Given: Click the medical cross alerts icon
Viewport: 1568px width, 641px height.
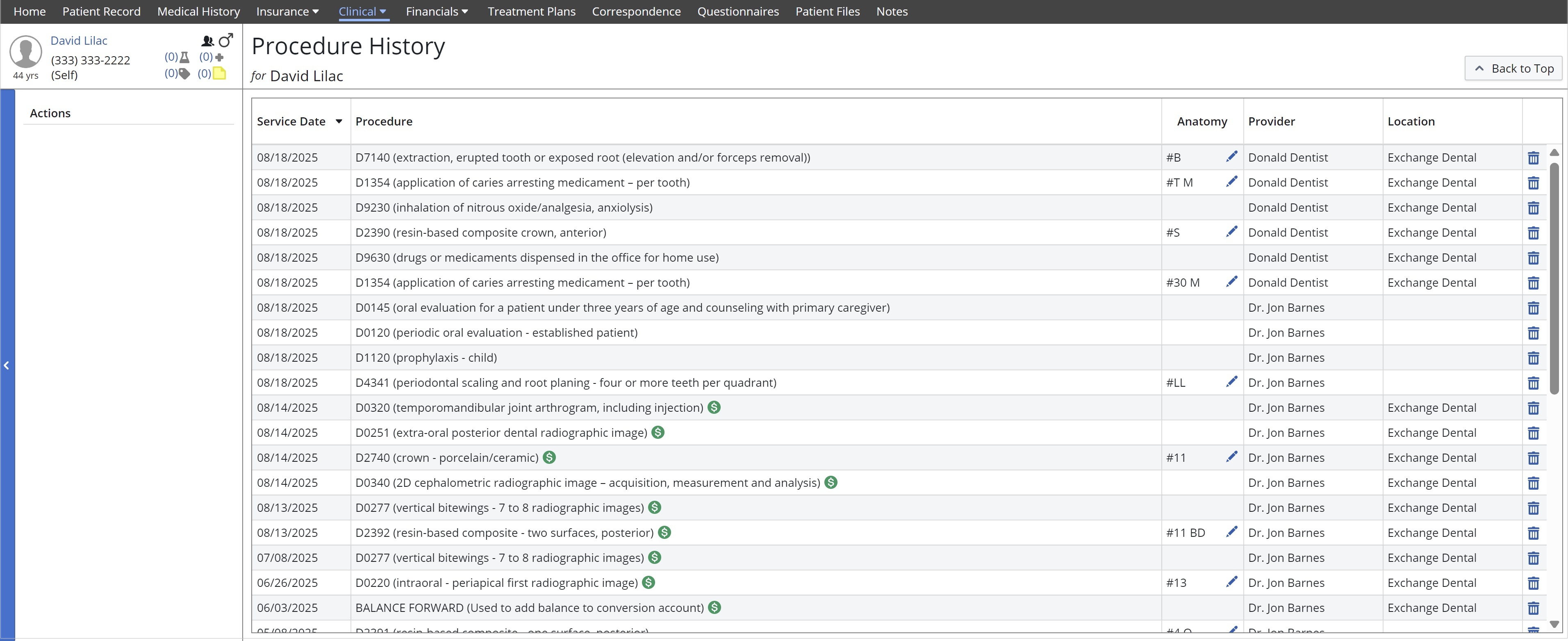Looking at the screenshot, I should point(219,57).
